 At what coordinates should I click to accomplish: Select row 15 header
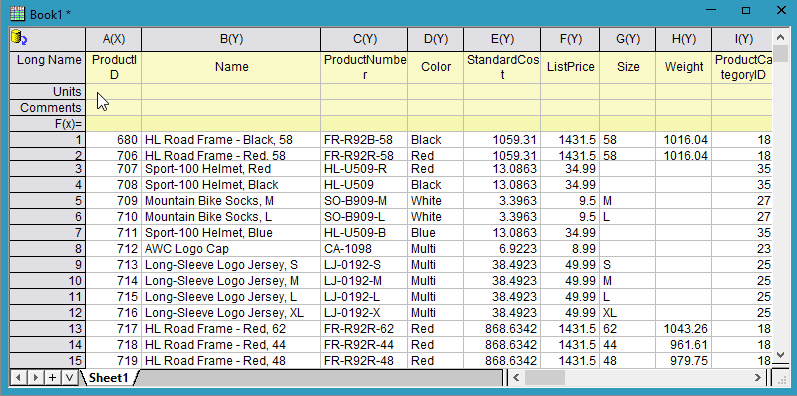pyautogui.click(x=48, y=361)
